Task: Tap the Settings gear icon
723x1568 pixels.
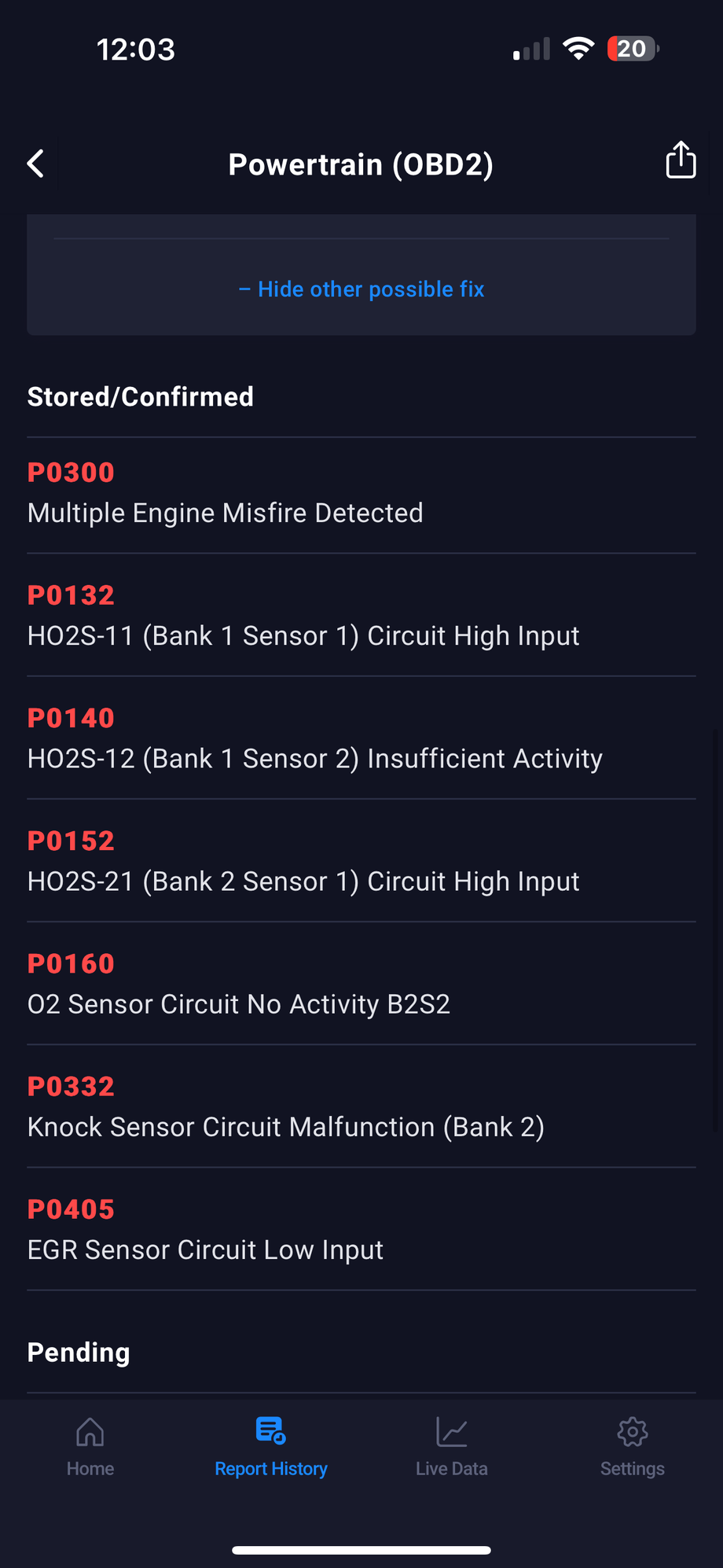Action: (633, 1432)
